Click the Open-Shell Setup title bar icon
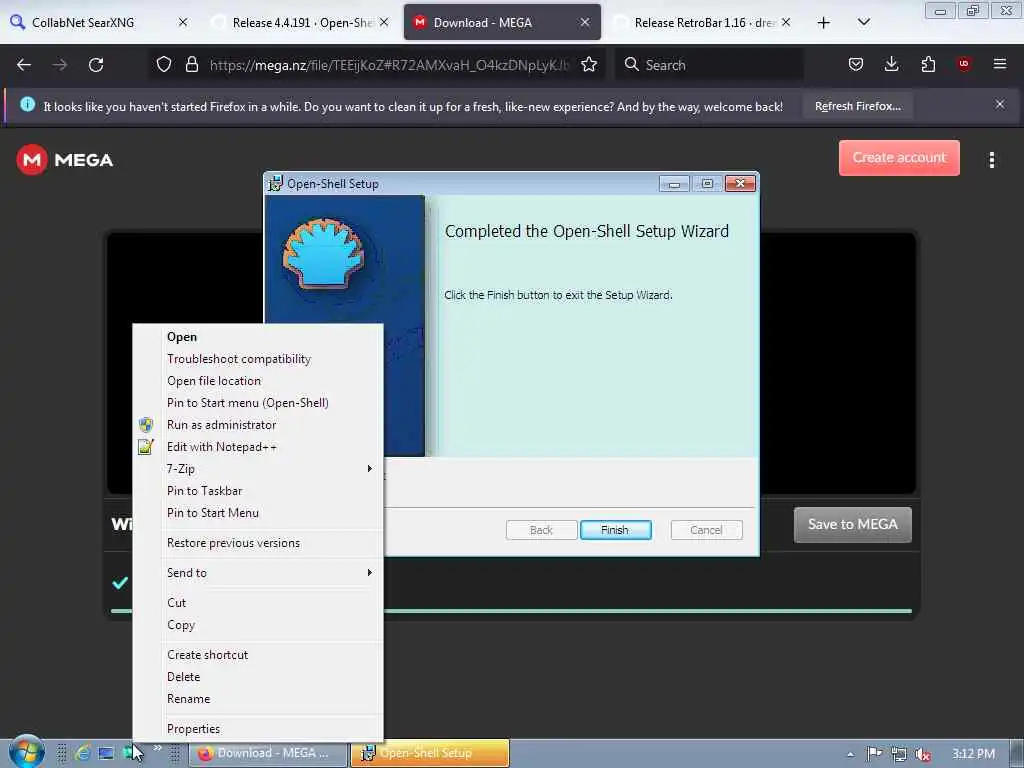Screen dimensions: 1024x768 276,184
